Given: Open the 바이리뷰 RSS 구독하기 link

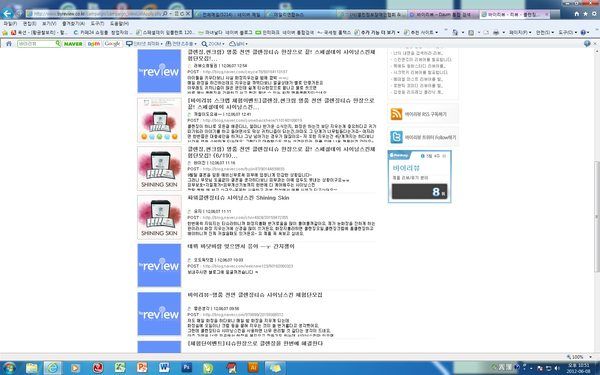Looking at the screenshot, I should [426, 114].
